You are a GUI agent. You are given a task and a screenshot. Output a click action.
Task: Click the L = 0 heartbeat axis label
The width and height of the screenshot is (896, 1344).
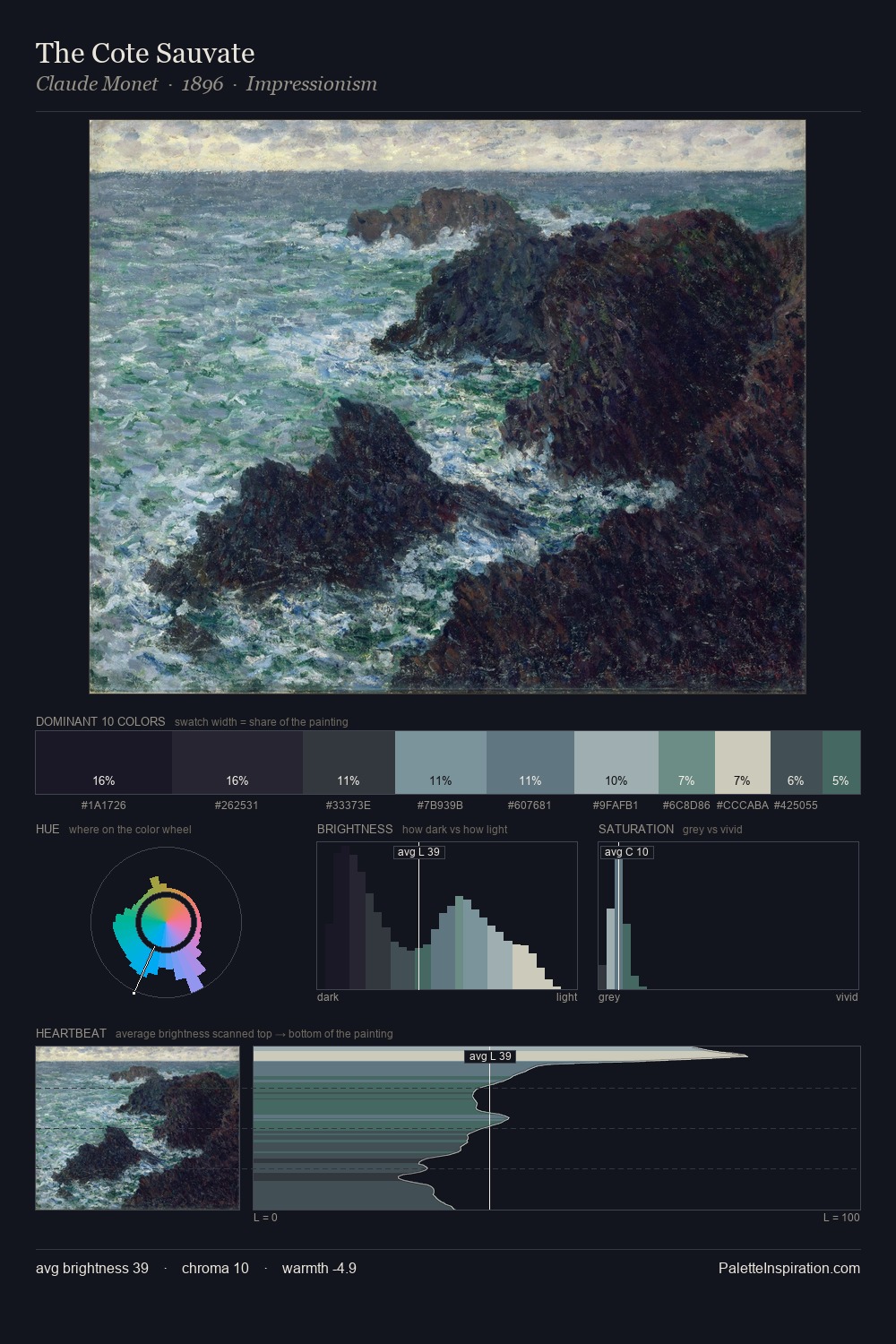pyautogui.click(x=265, y=1218)
